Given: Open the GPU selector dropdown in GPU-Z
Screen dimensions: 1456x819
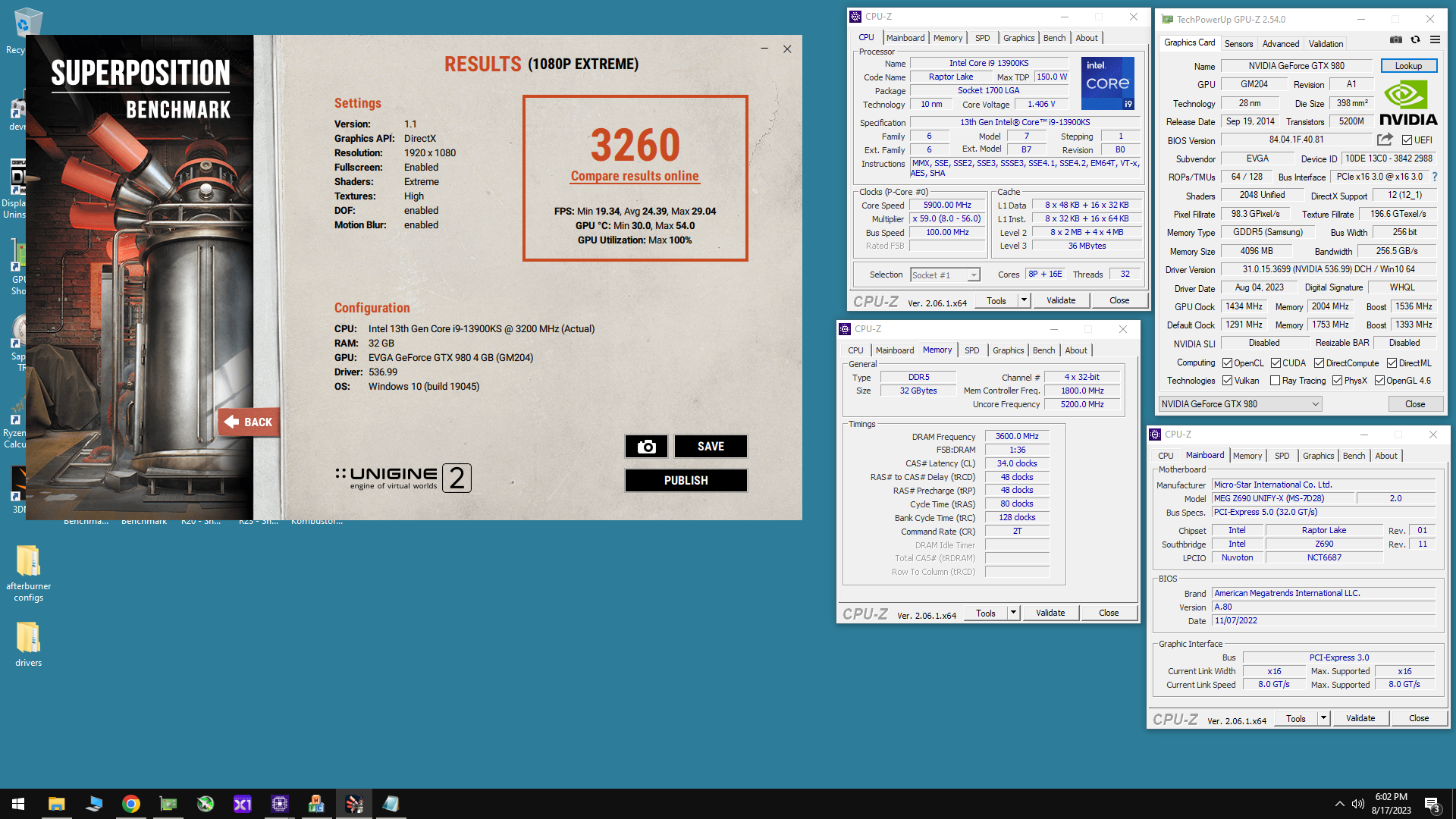Looking at the screenshot, I should (x=1240, y=404).
